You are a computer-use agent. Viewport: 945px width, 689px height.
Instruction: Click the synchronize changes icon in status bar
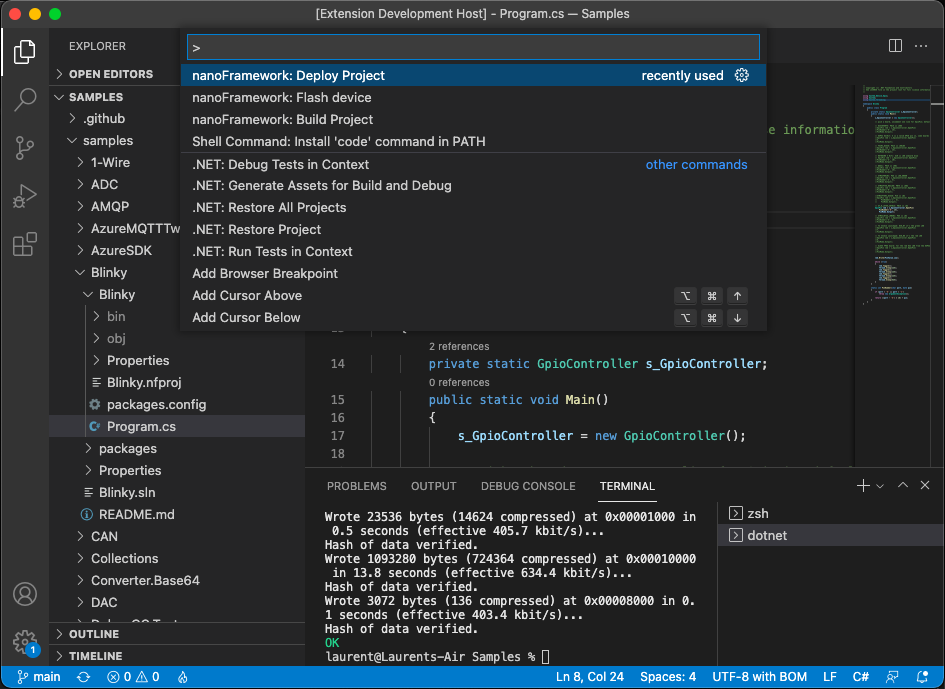(x=84, y=677)
